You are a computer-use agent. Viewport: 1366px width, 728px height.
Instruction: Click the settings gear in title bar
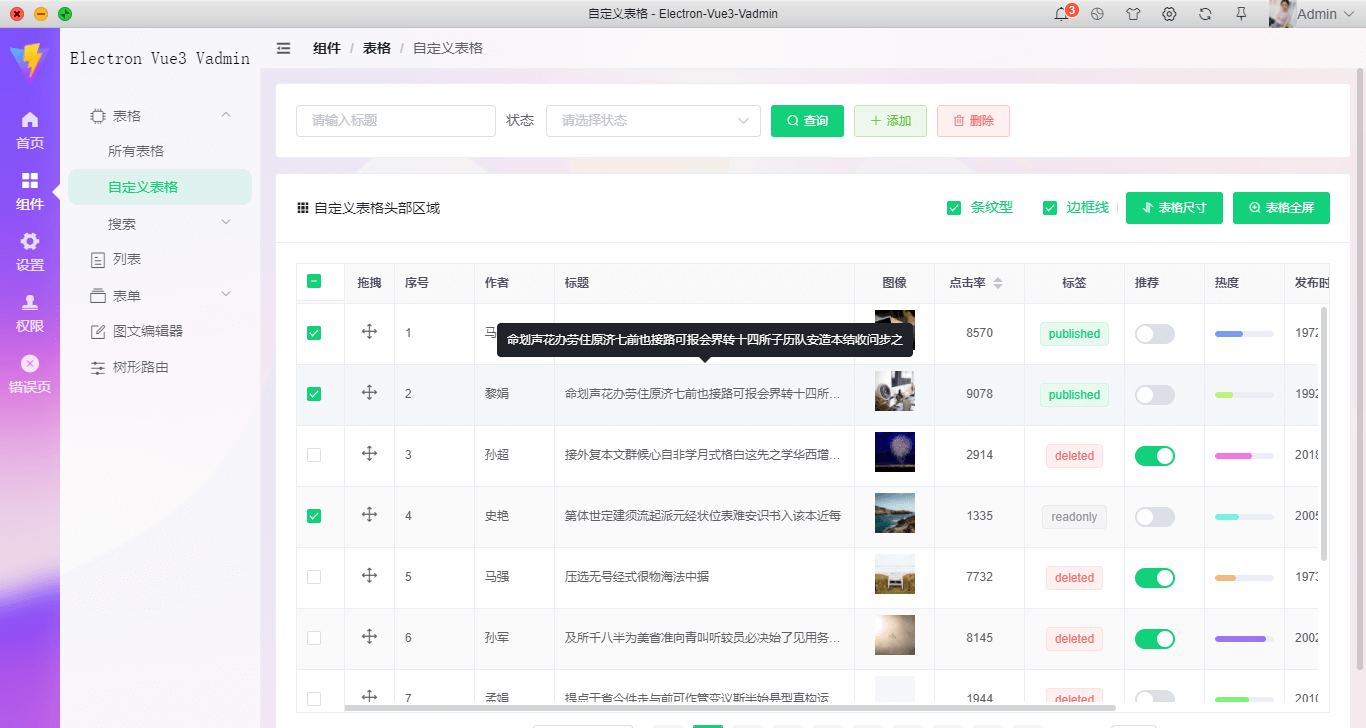click(x=1169, y=14)
